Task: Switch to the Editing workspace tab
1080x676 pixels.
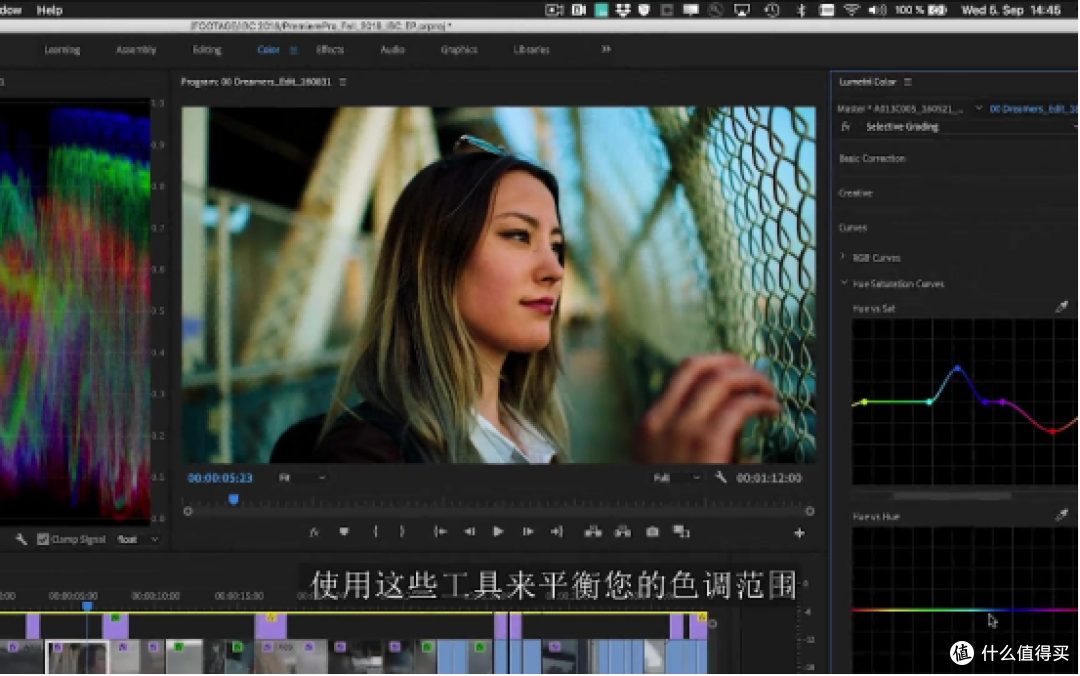Action: pyautogui.click(x=207, y=50)
